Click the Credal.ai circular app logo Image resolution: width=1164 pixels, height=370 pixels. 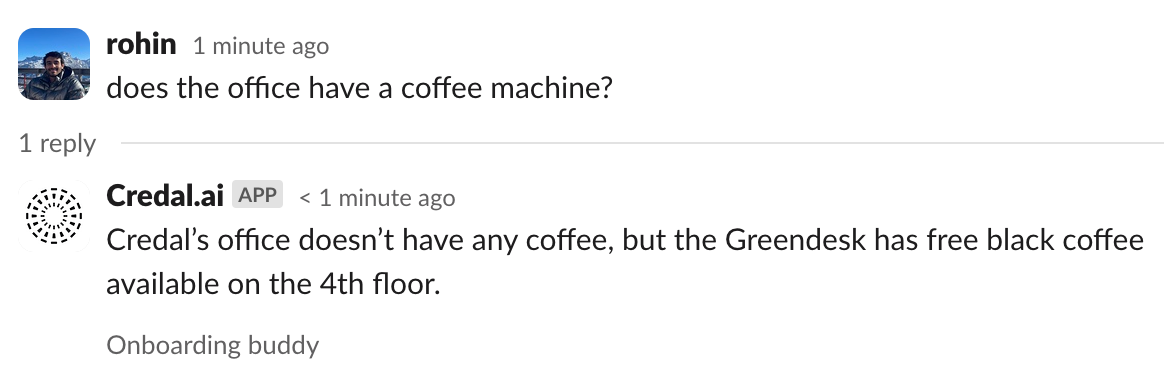coord(53,215)
